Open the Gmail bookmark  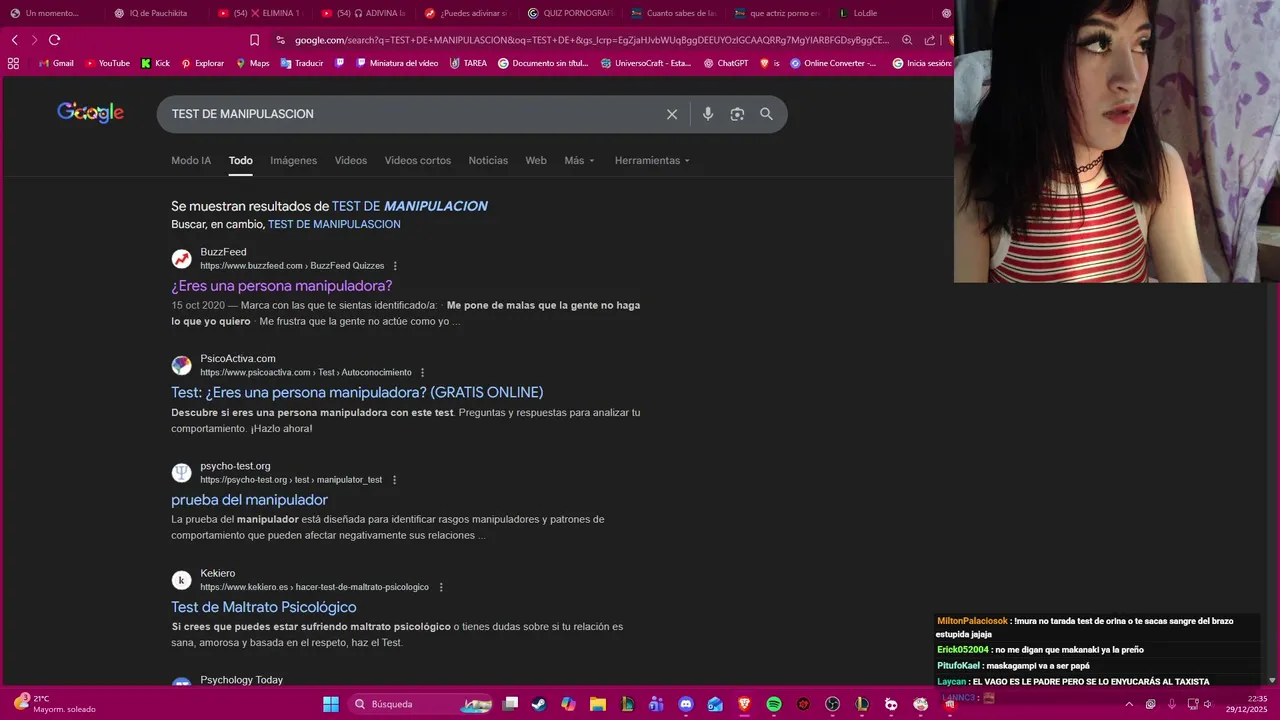56,63
